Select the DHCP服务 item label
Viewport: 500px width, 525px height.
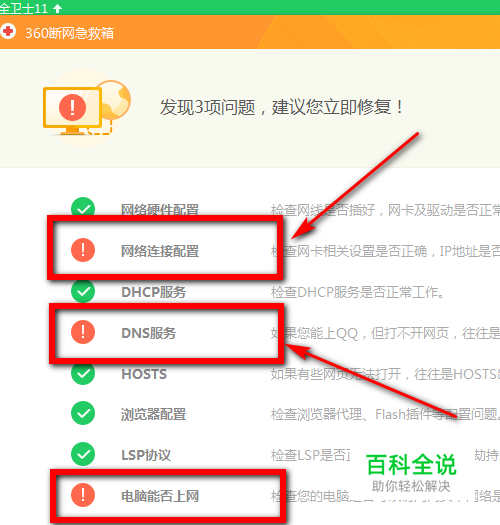click(153, 292)
